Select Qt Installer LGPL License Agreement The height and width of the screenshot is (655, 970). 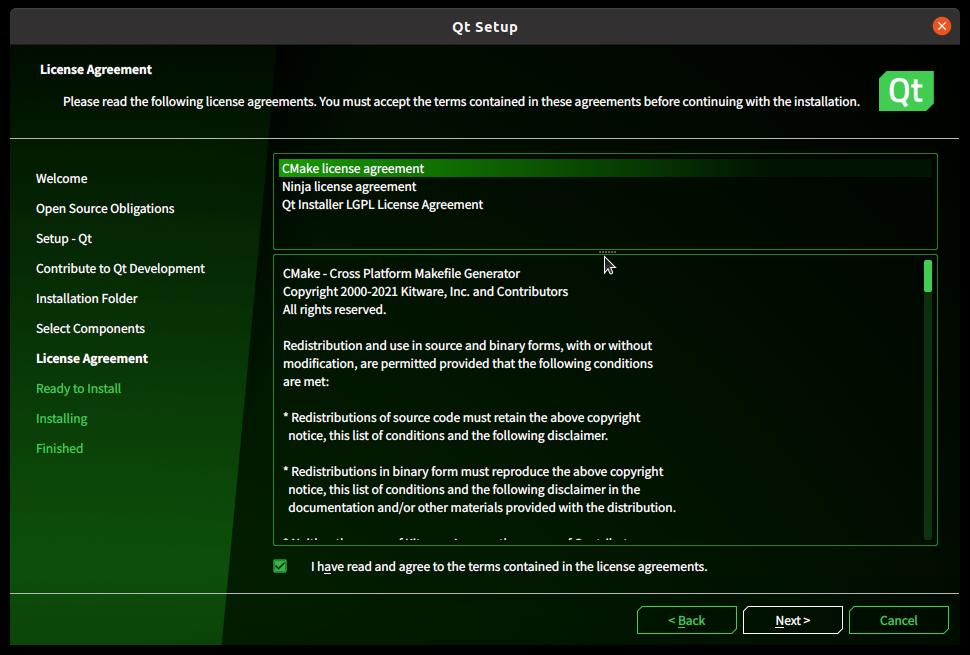pyautogui.click(x=605, y=204)
